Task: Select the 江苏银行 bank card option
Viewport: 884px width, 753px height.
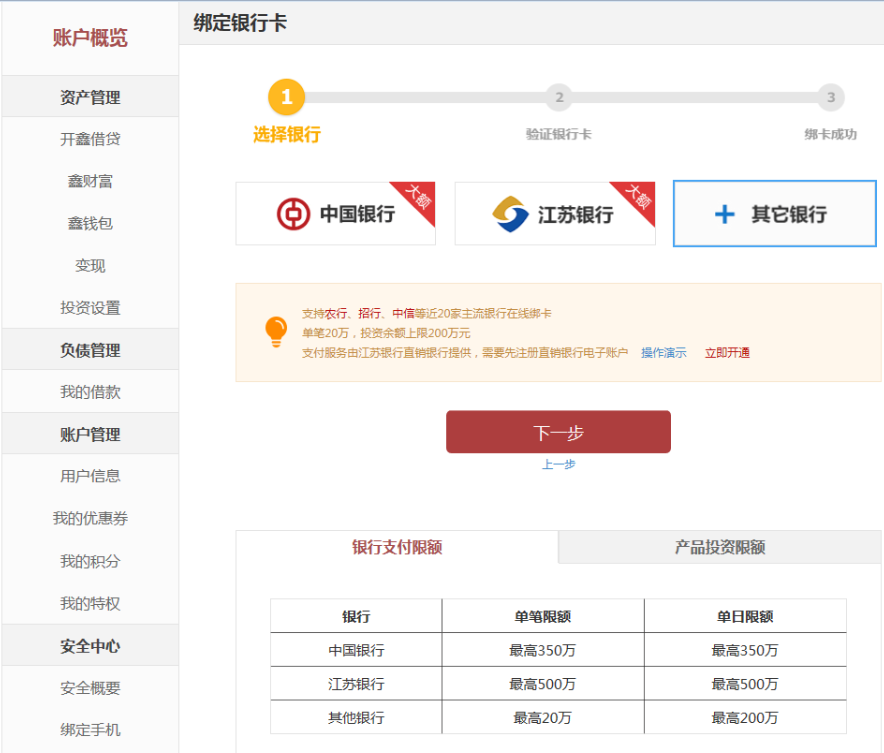Action: click(555, 214)
